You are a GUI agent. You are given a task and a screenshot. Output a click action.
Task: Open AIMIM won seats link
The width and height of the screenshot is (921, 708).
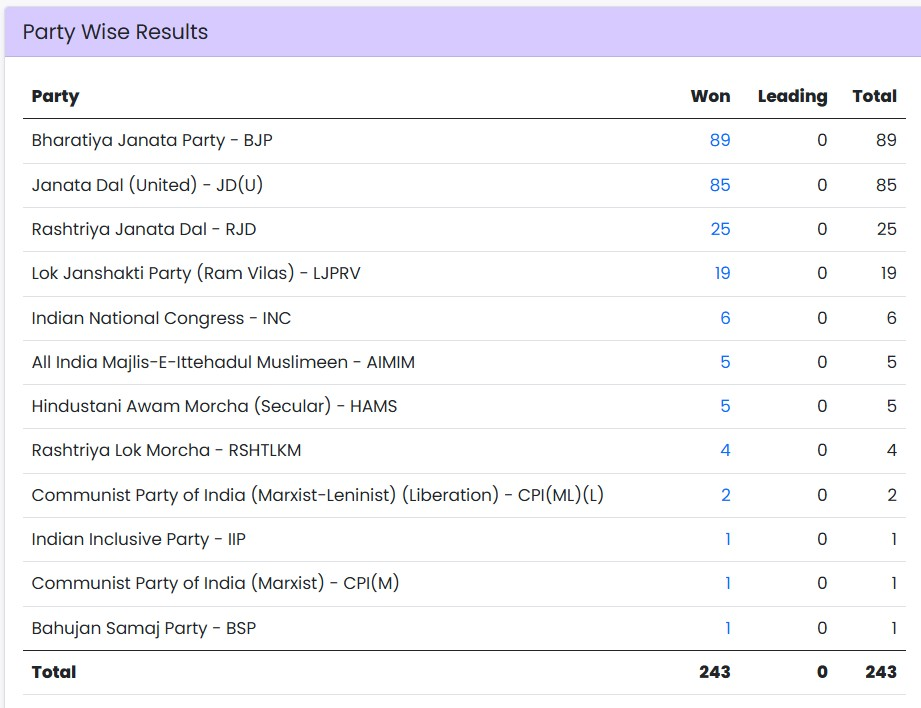[x=725, y=362]
